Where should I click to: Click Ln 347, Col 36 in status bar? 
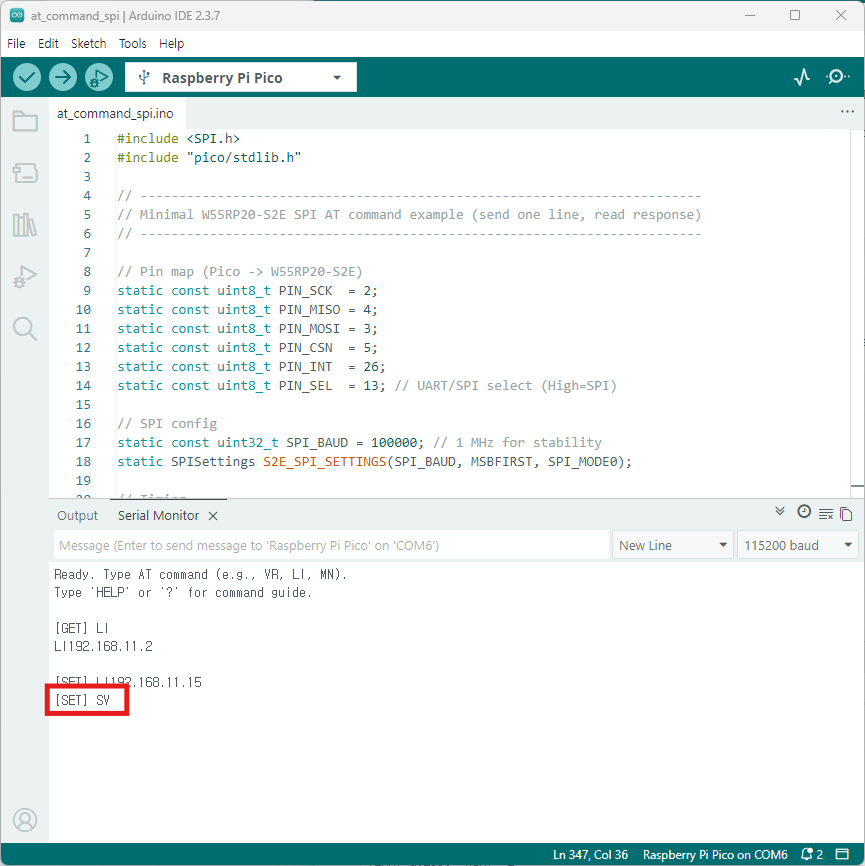(591, 855)
